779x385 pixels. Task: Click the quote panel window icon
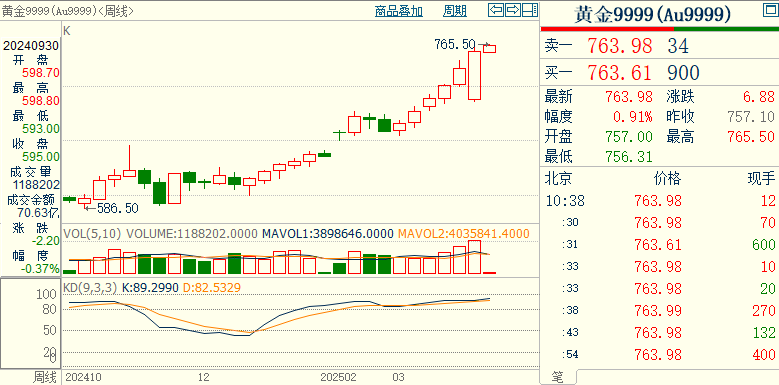[769, 10]
